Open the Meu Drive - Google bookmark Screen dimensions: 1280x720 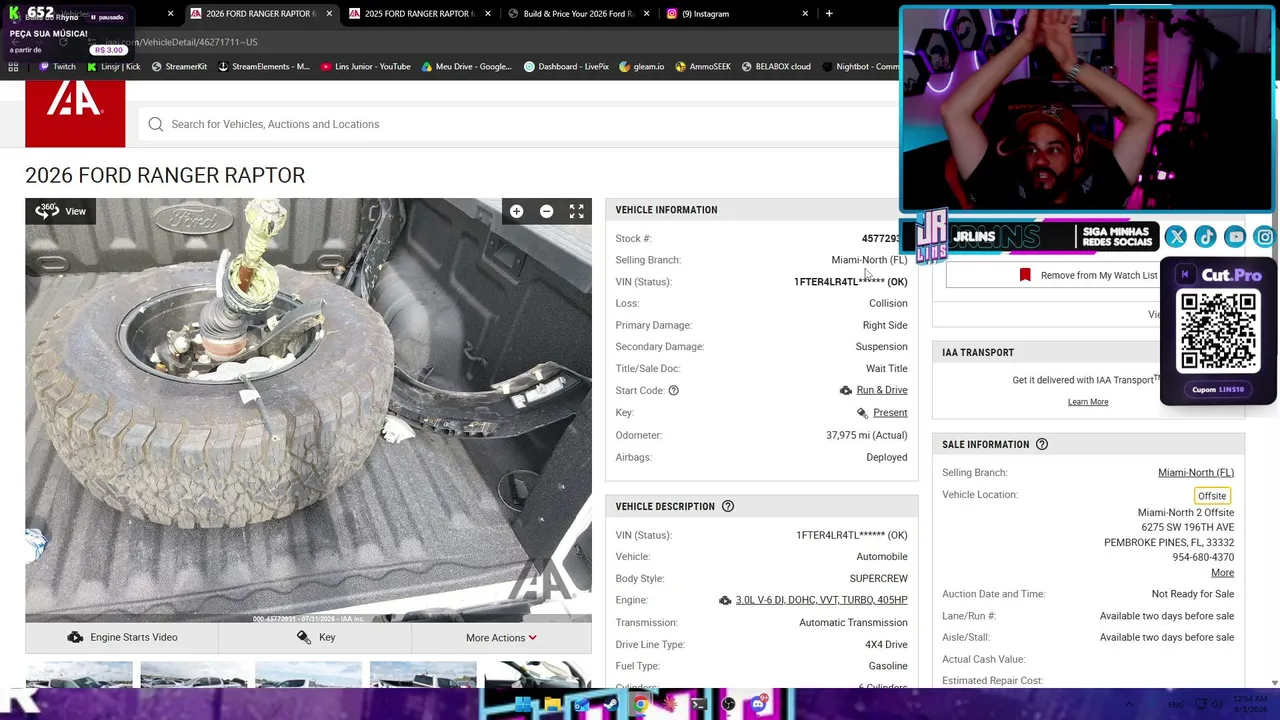(x=466, y=67)
